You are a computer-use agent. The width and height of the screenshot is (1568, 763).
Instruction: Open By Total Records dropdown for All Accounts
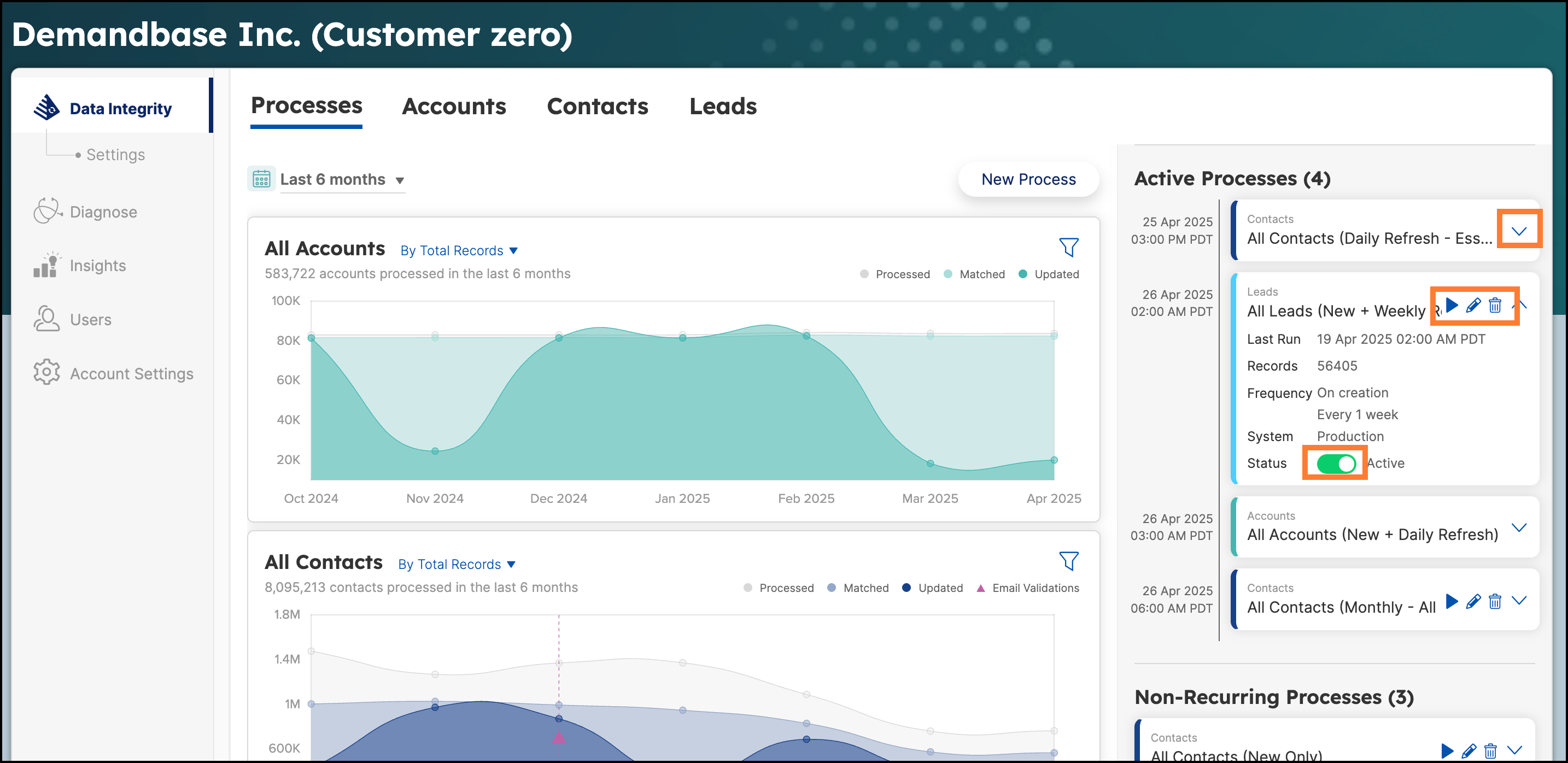(x=459, y=250)
